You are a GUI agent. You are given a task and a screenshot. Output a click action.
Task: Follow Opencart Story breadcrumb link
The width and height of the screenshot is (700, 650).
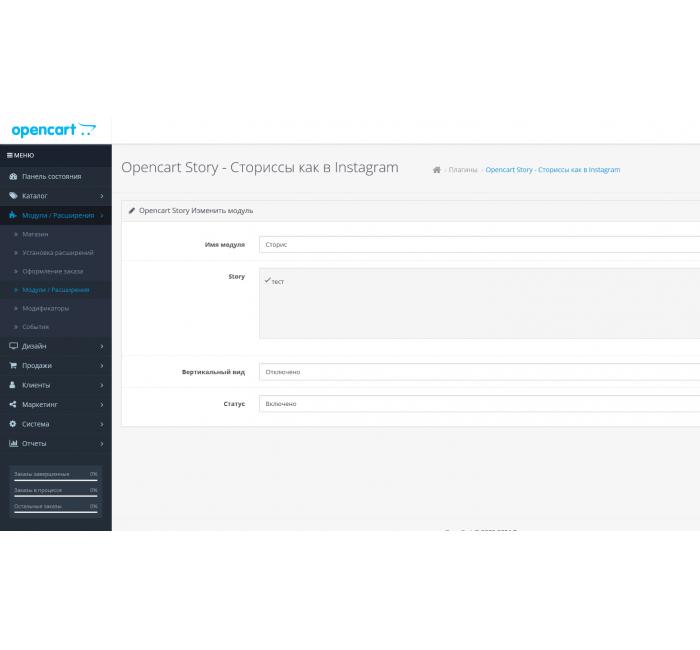[x=553, y=170]
